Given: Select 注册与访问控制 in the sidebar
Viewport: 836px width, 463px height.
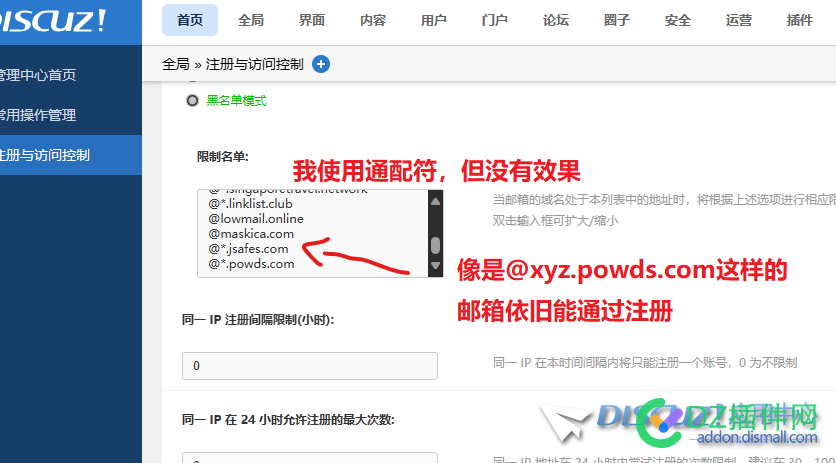Looking at the screenshot, I should click(x=71, y=155).
